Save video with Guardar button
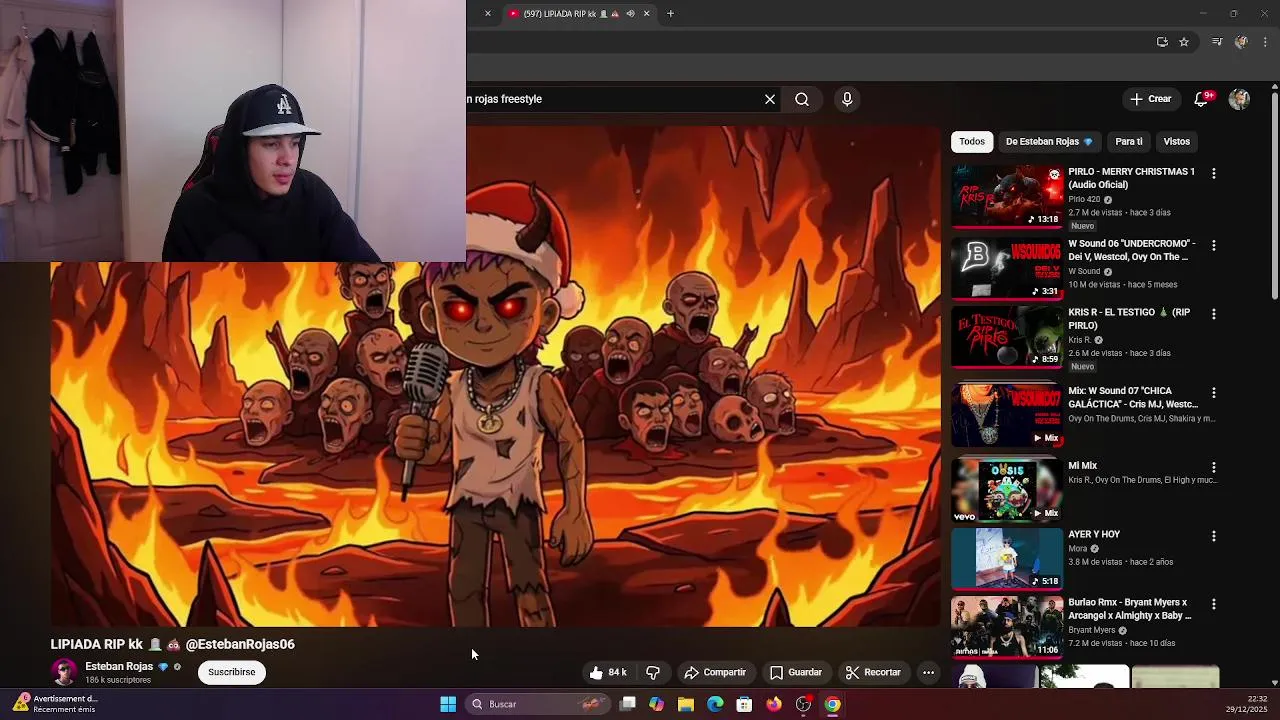Image resolution: width=1280 pixels, height=720 pixels. coord(796,672)
